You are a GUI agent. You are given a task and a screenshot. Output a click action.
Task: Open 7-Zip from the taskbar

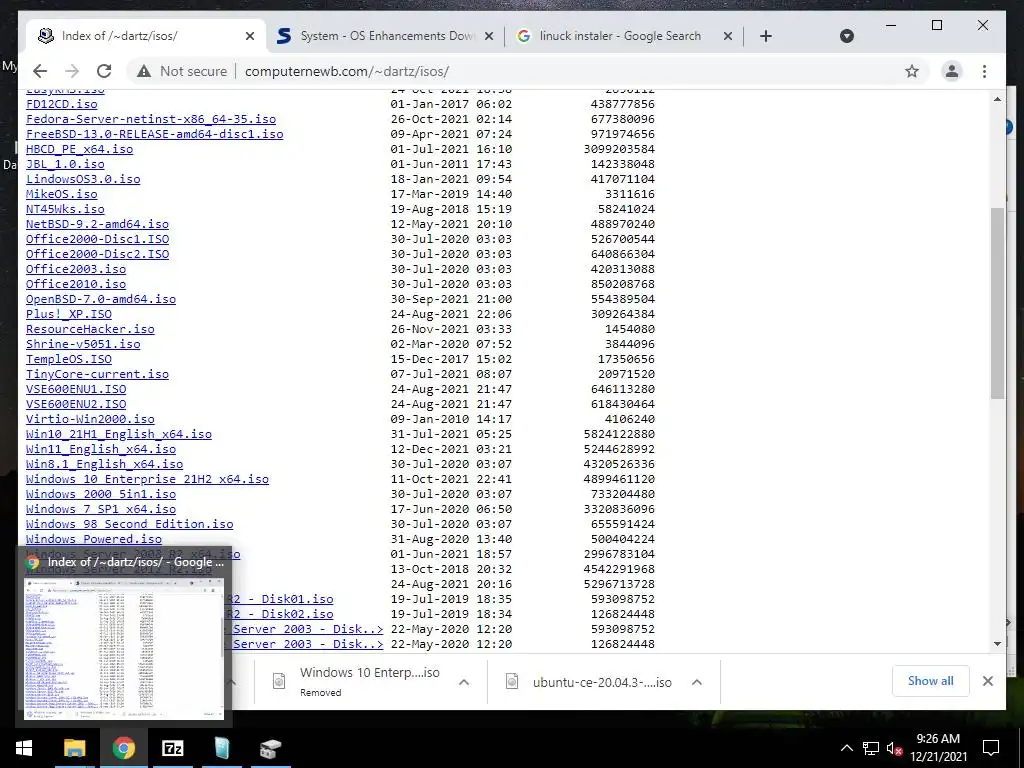[172, 748]
